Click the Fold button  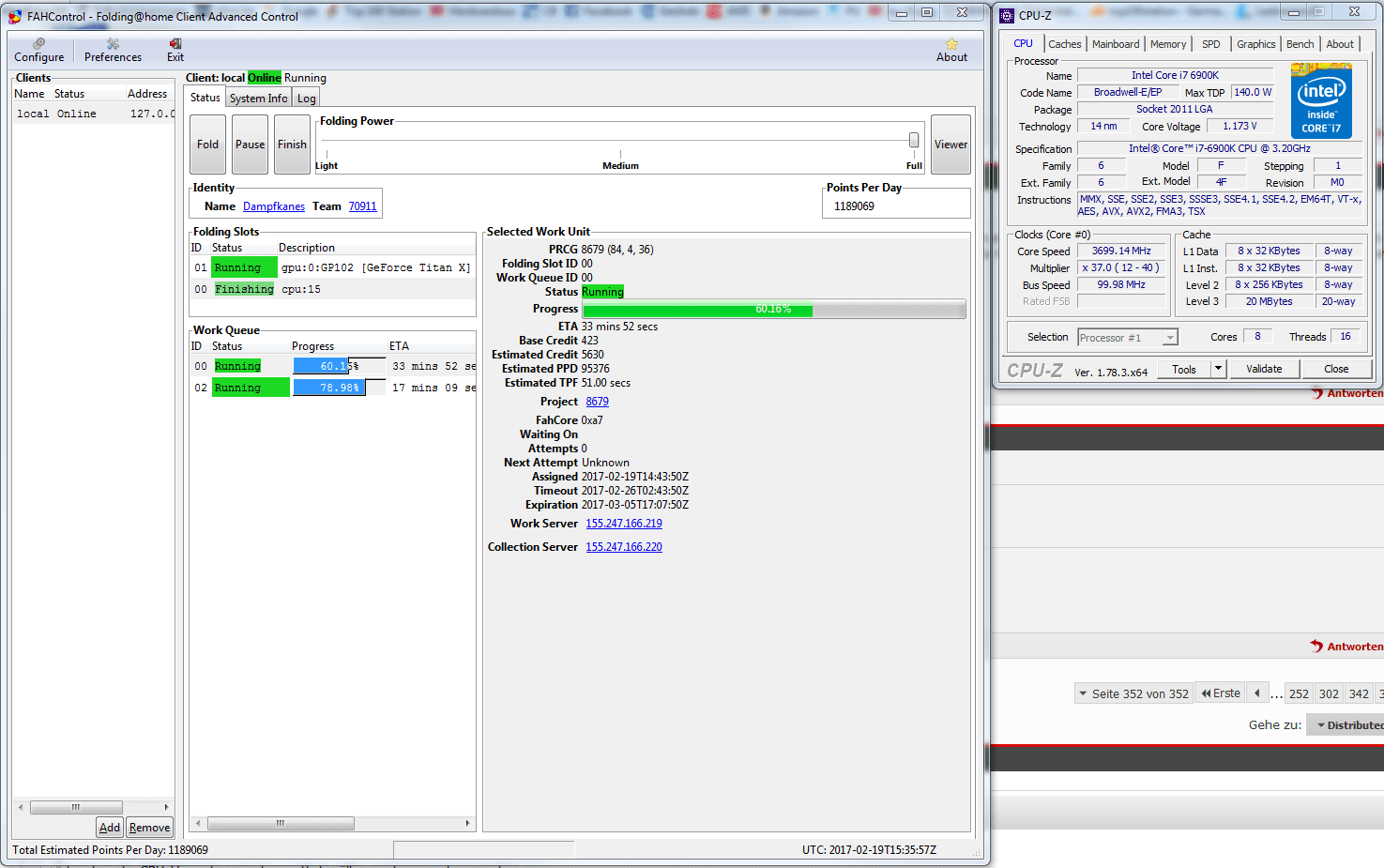pos(207,145)
